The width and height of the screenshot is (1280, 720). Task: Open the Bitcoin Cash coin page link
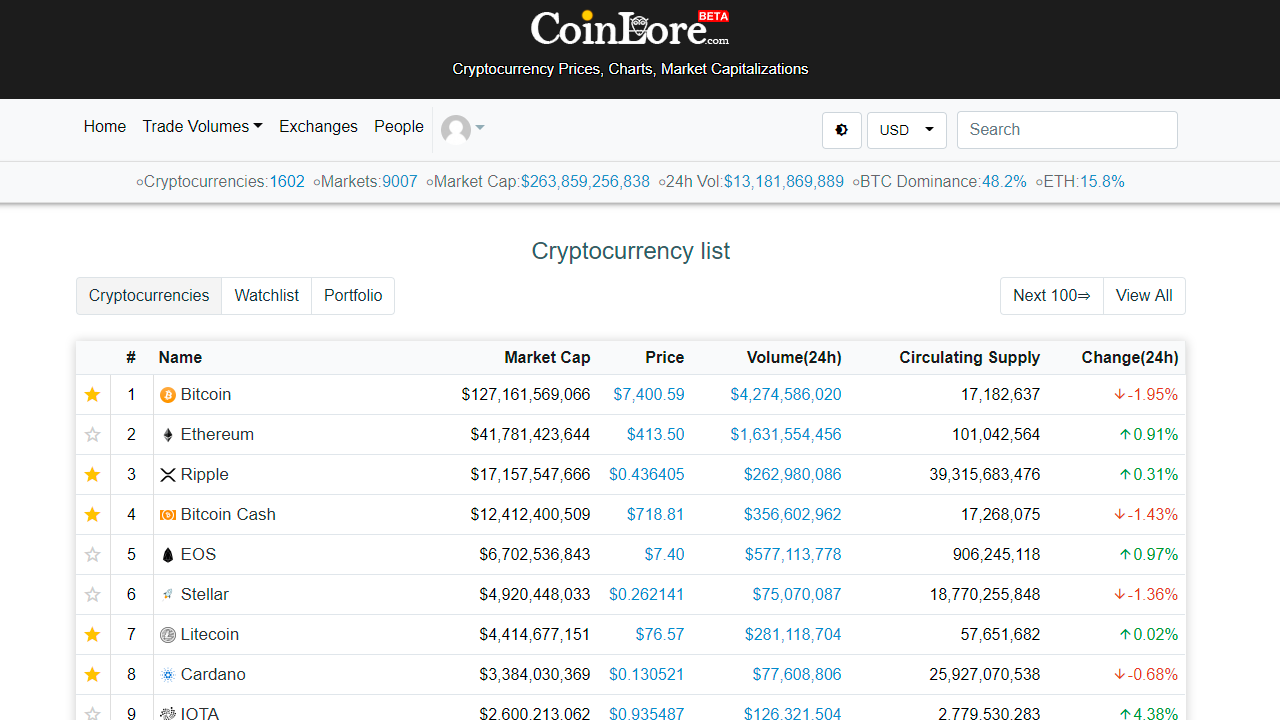[228, 515]
